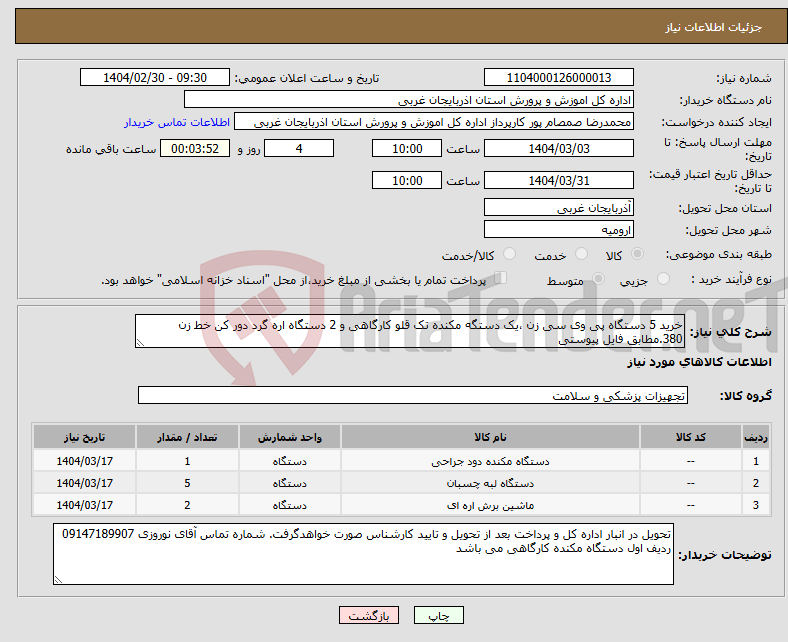This screenshot has width=788, height=642.
Task: Click the remaining time countdown 00:03:52
Action: [x=195, y=148]
